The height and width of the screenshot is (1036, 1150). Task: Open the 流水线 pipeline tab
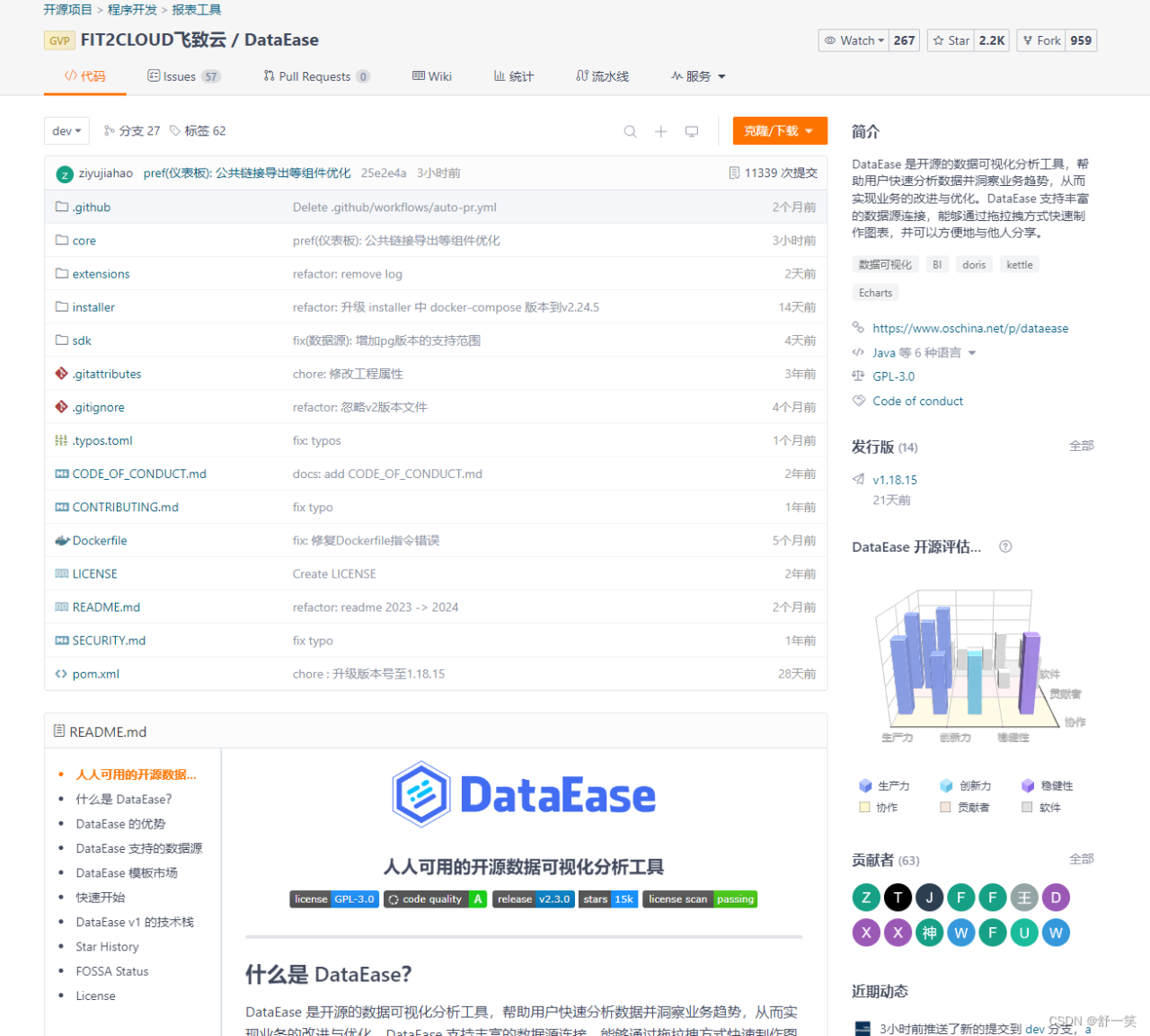coord(602,76)
